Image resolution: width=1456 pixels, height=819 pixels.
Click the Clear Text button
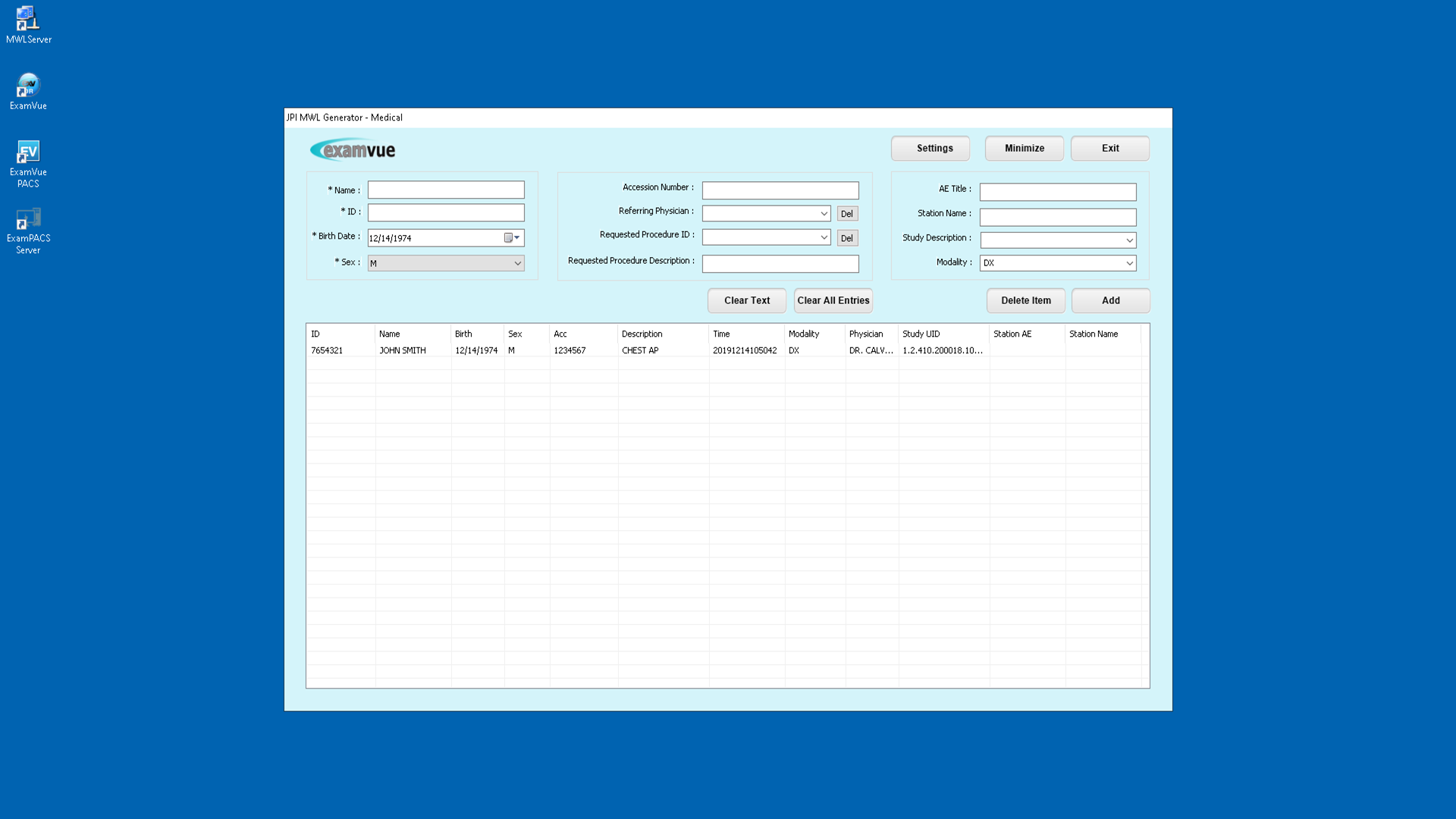point(747,301)
